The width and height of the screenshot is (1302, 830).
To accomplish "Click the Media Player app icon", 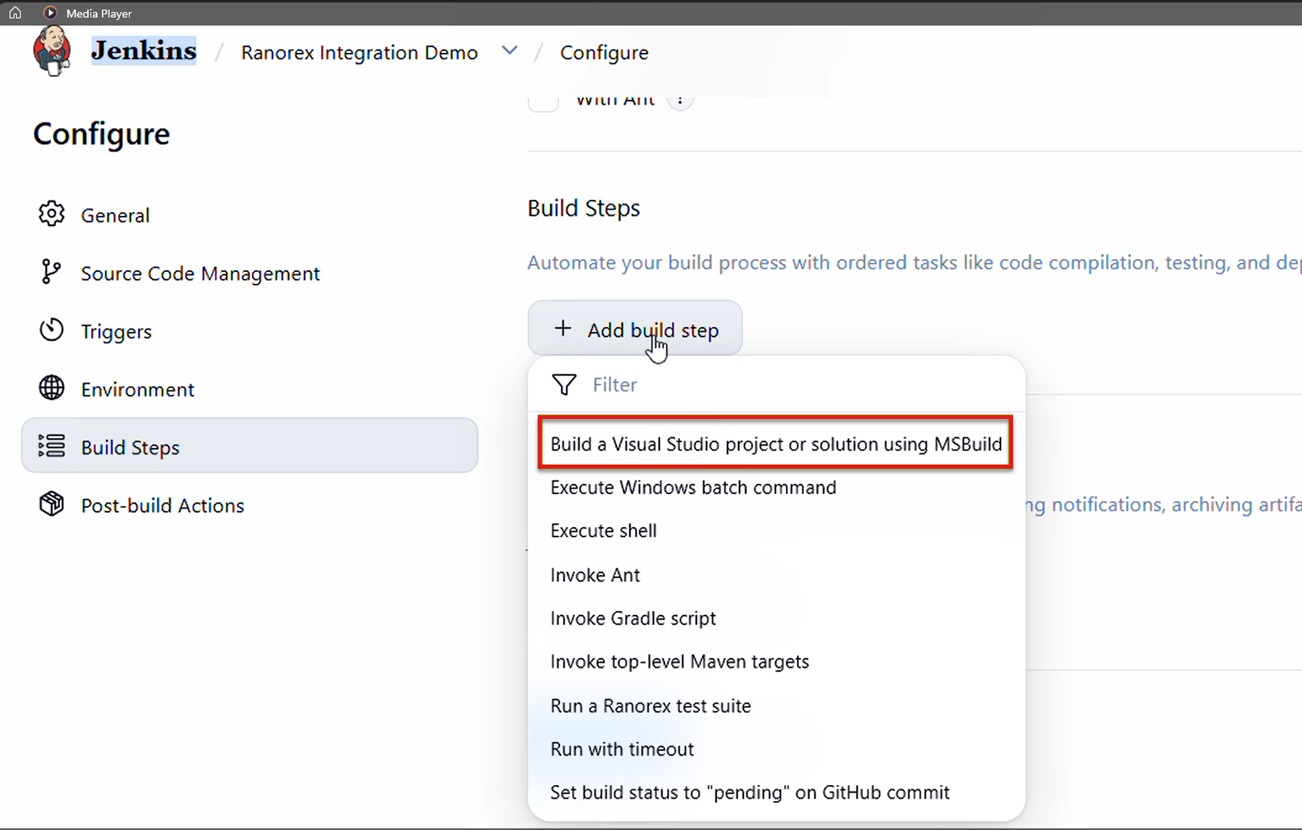I will point(50,13).
